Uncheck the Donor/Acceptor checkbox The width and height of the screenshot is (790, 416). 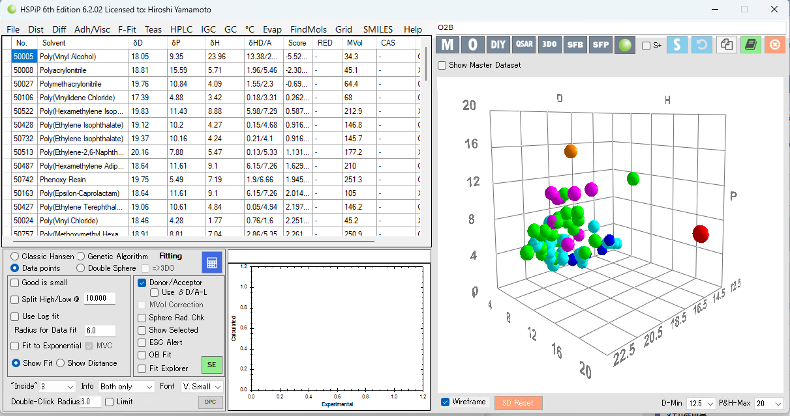[141, 283]
